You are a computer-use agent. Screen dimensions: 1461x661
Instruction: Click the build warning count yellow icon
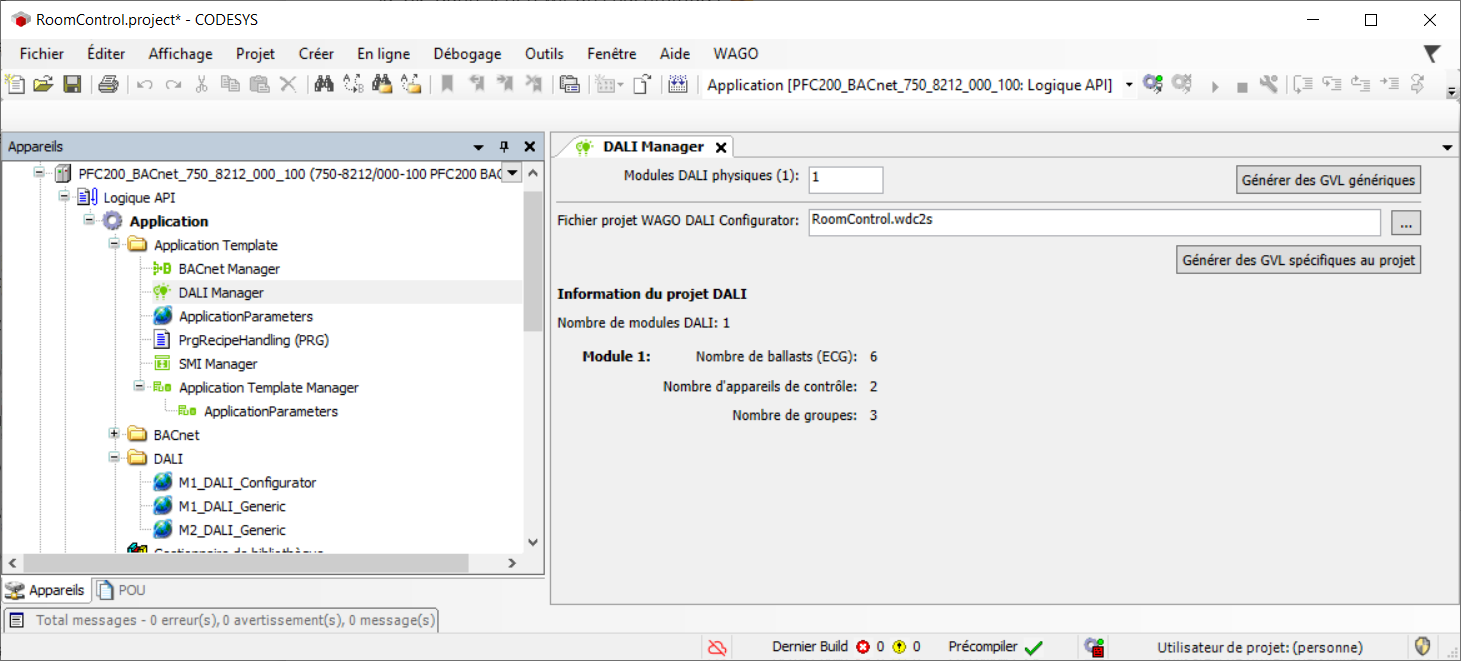point(899,647)
